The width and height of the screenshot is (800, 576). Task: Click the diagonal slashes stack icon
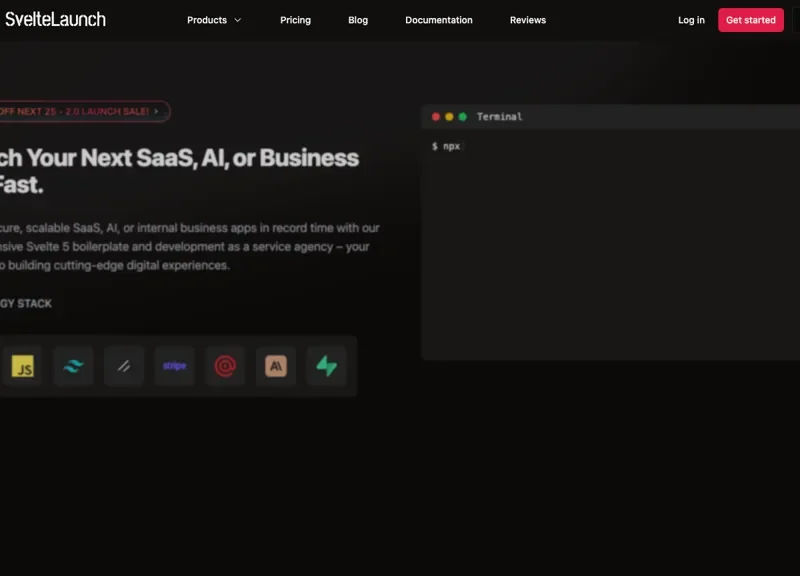[123, 366]
